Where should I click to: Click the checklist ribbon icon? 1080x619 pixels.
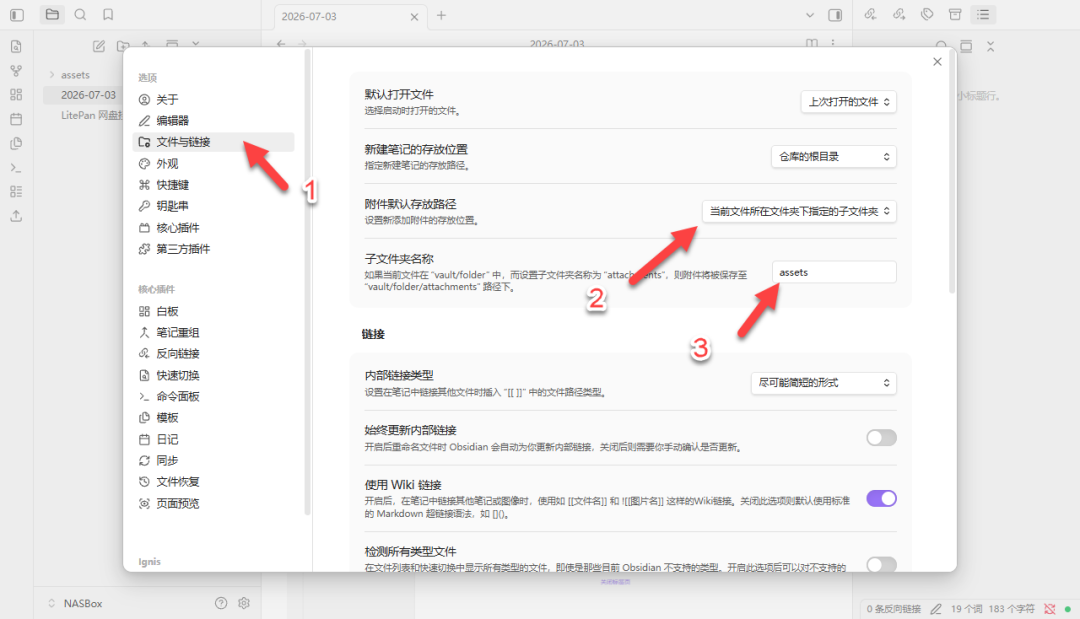(x=17, y=192)
